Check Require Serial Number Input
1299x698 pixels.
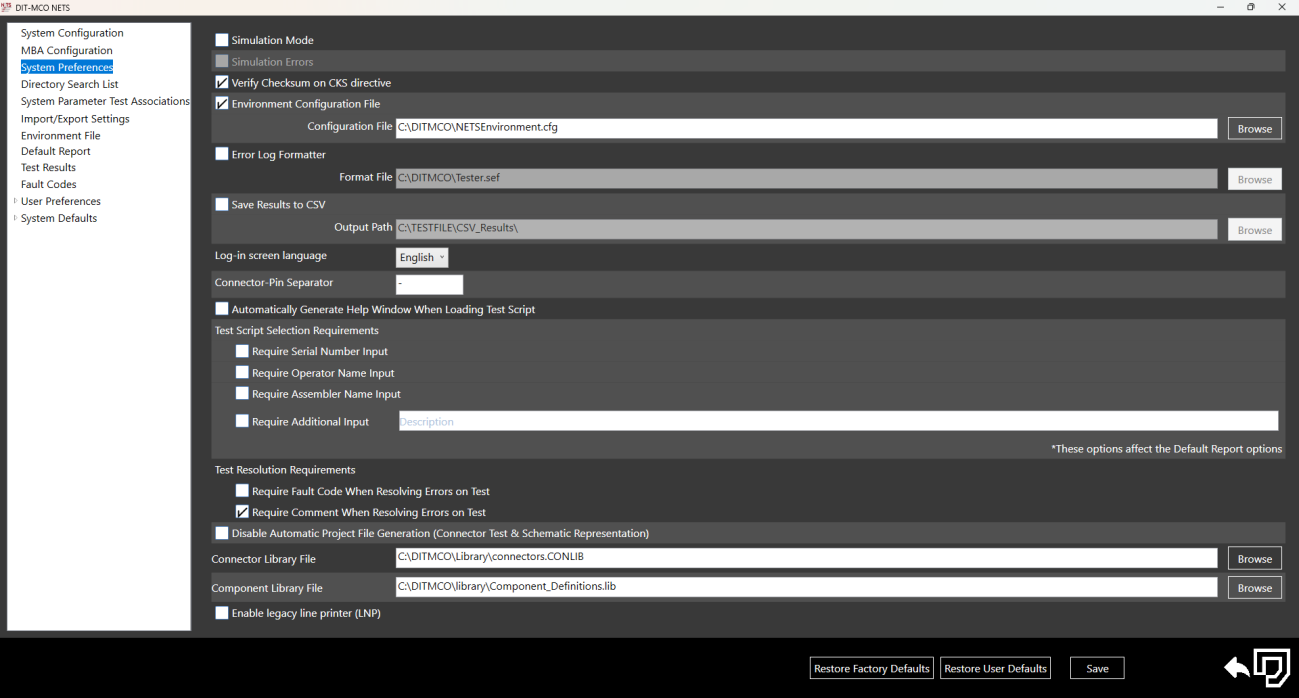tap(242, 351)
